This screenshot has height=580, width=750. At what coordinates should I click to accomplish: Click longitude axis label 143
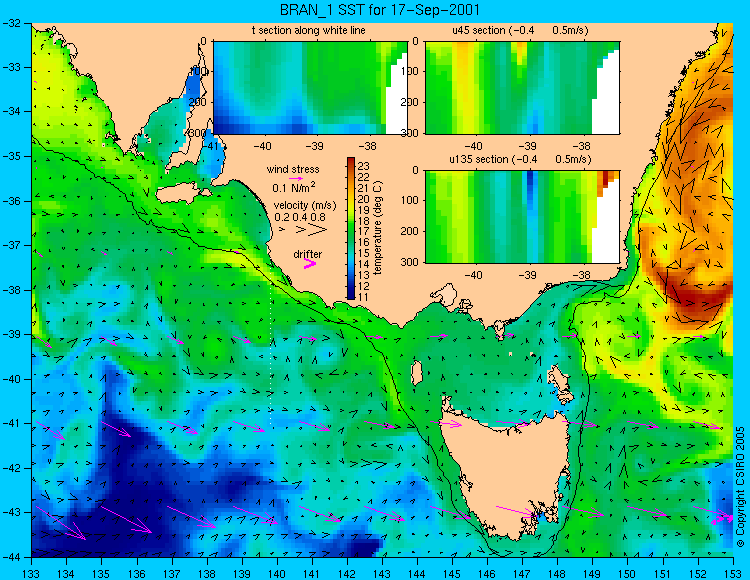coord(382,574)
